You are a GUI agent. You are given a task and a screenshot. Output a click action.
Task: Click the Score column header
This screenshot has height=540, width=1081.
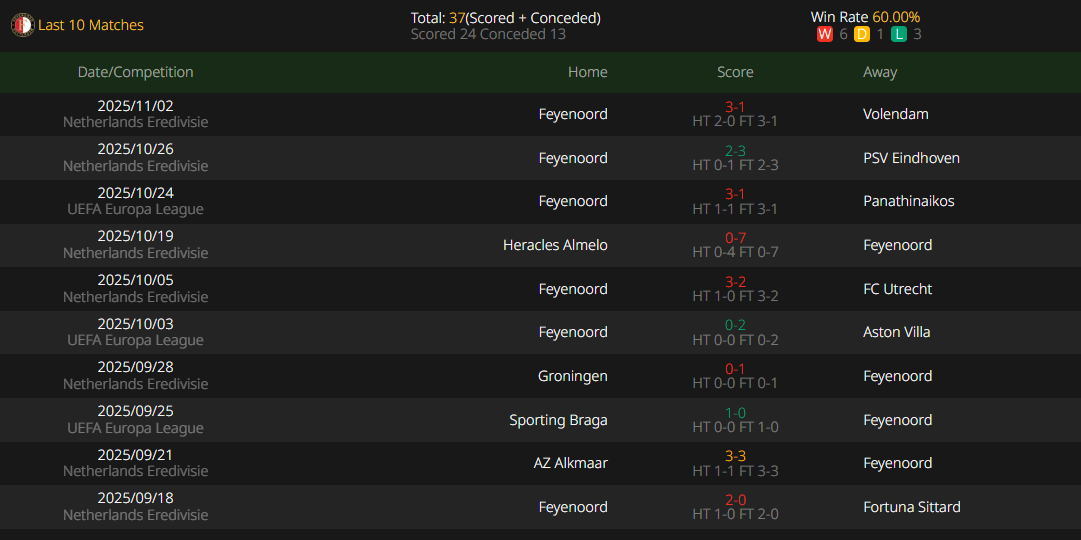point(735,72)
